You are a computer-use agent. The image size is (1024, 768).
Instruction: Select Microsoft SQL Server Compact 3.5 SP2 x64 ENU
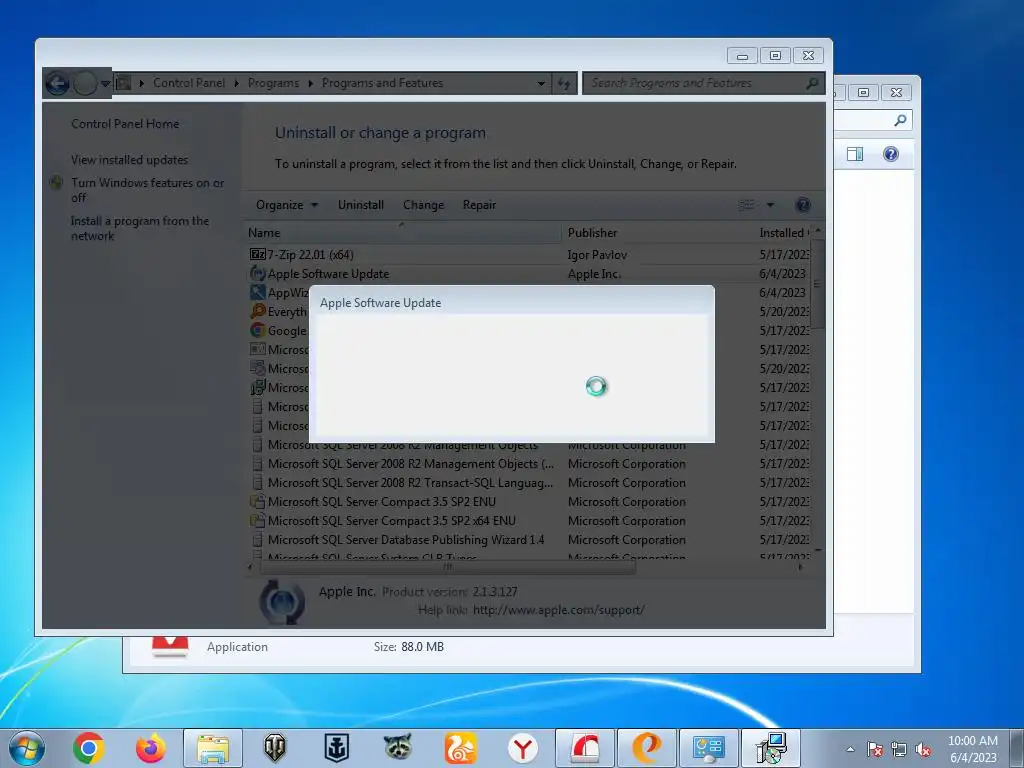(528, 520)
